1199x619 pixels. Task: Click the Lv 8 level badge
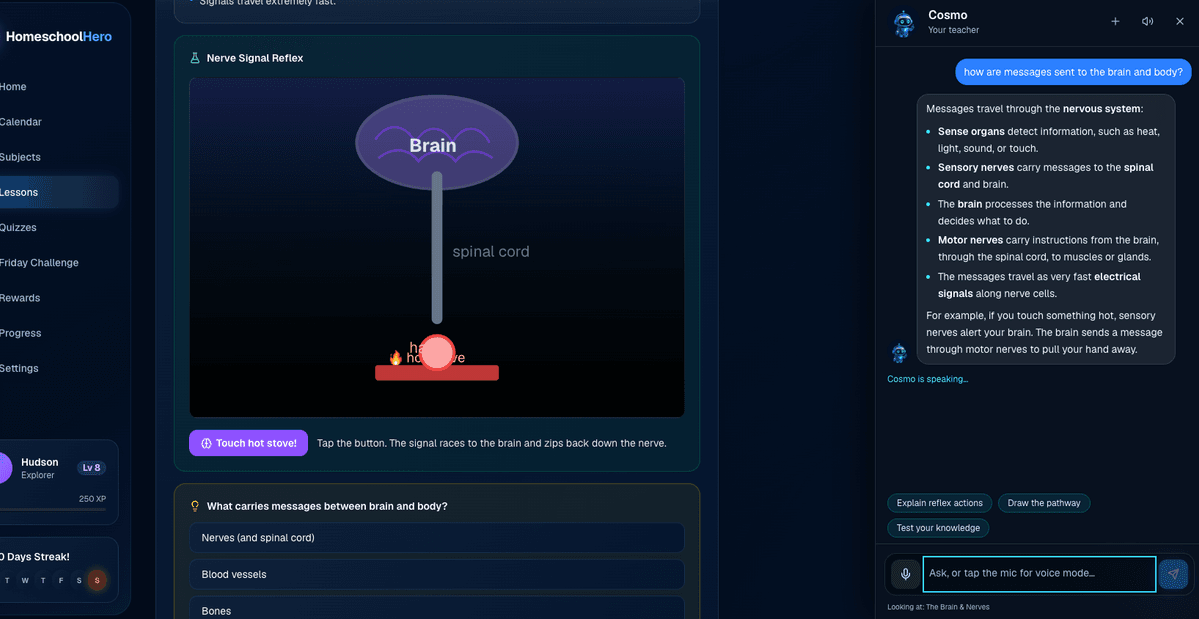tap(92, 468)
